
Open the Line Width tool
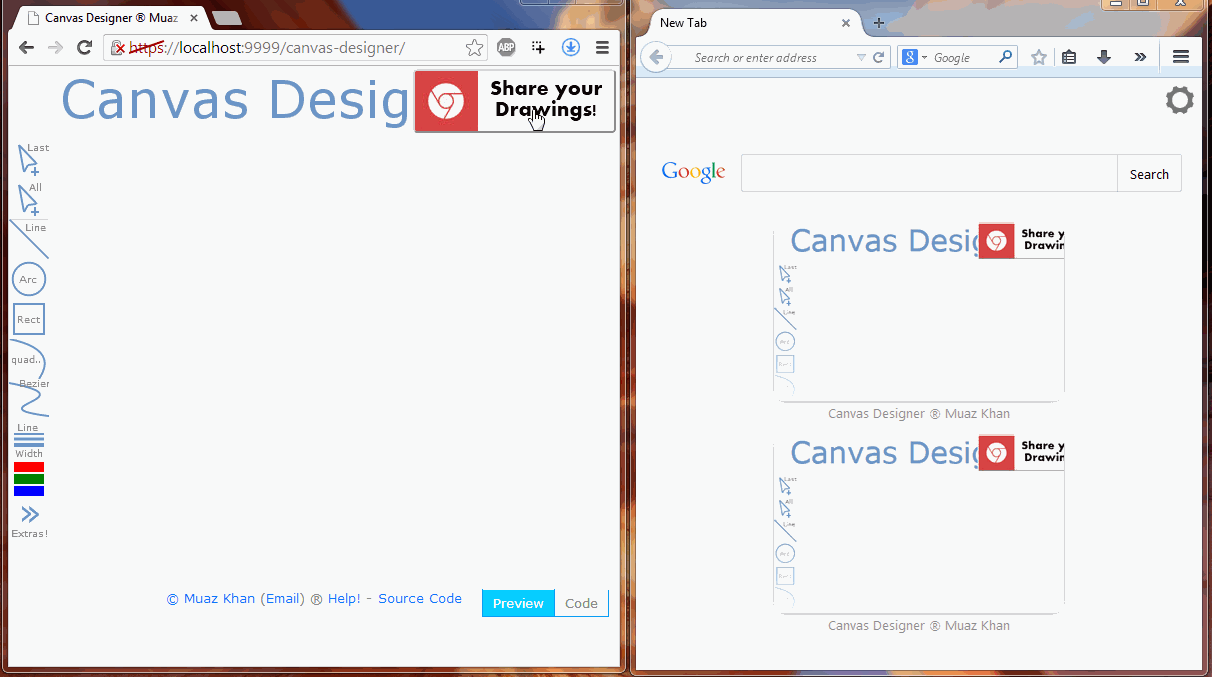click(x=28, y=441)
